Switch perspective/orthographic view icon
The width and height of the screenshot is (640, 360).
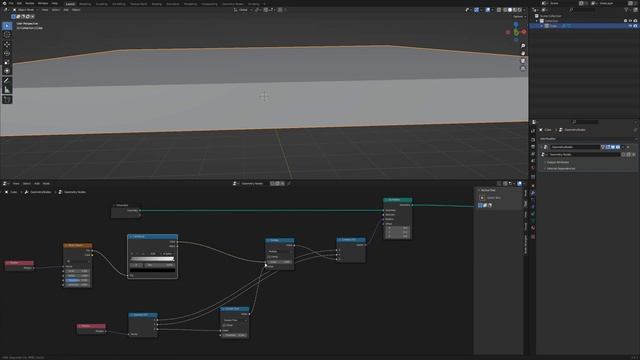click(523, 69)
